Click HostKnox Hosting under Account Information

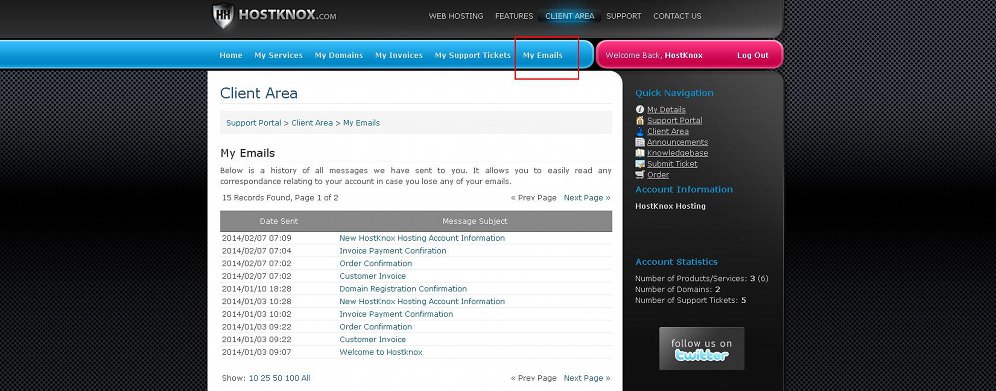click(670, 206)
